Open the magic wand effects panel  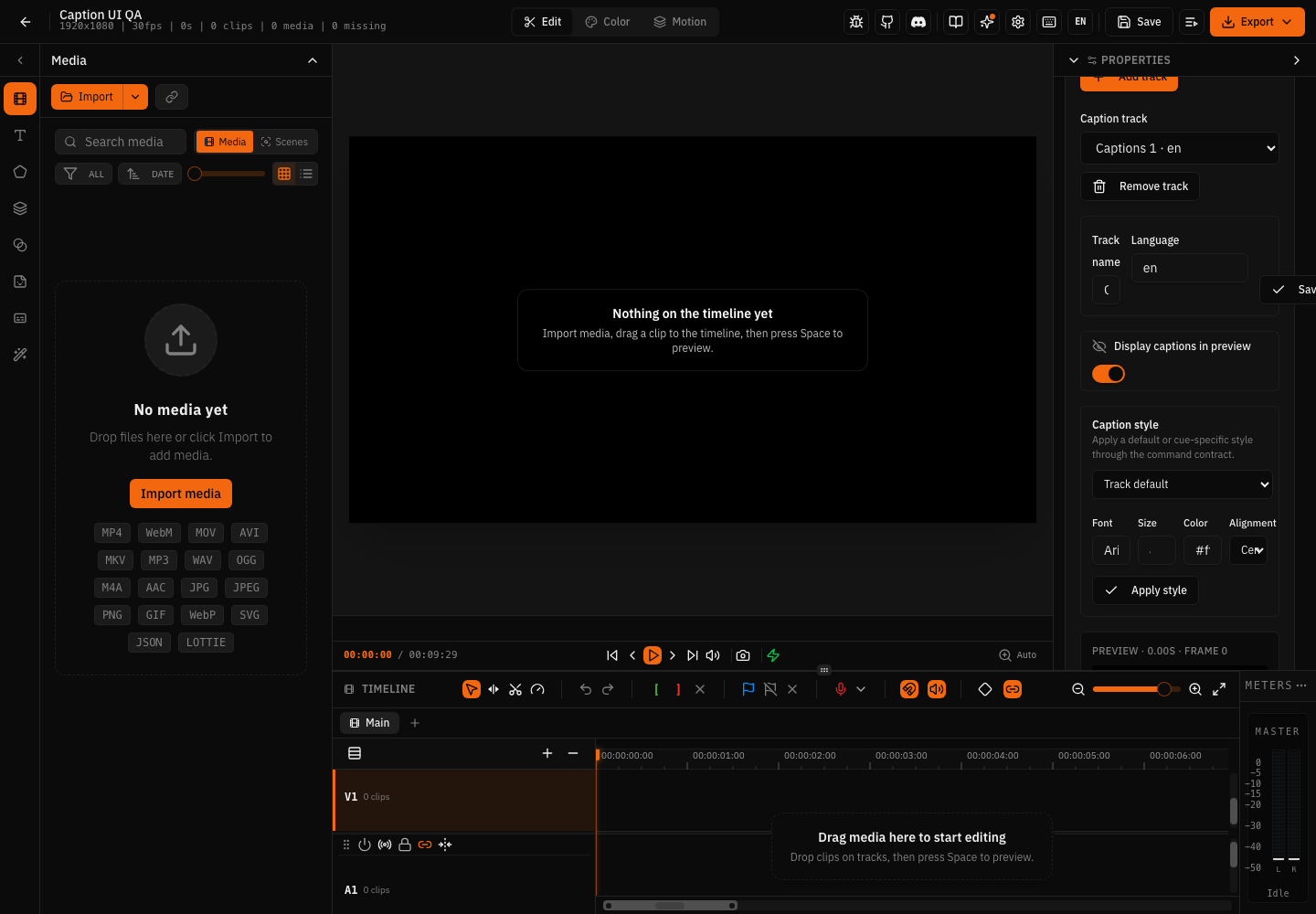point(20,355)
